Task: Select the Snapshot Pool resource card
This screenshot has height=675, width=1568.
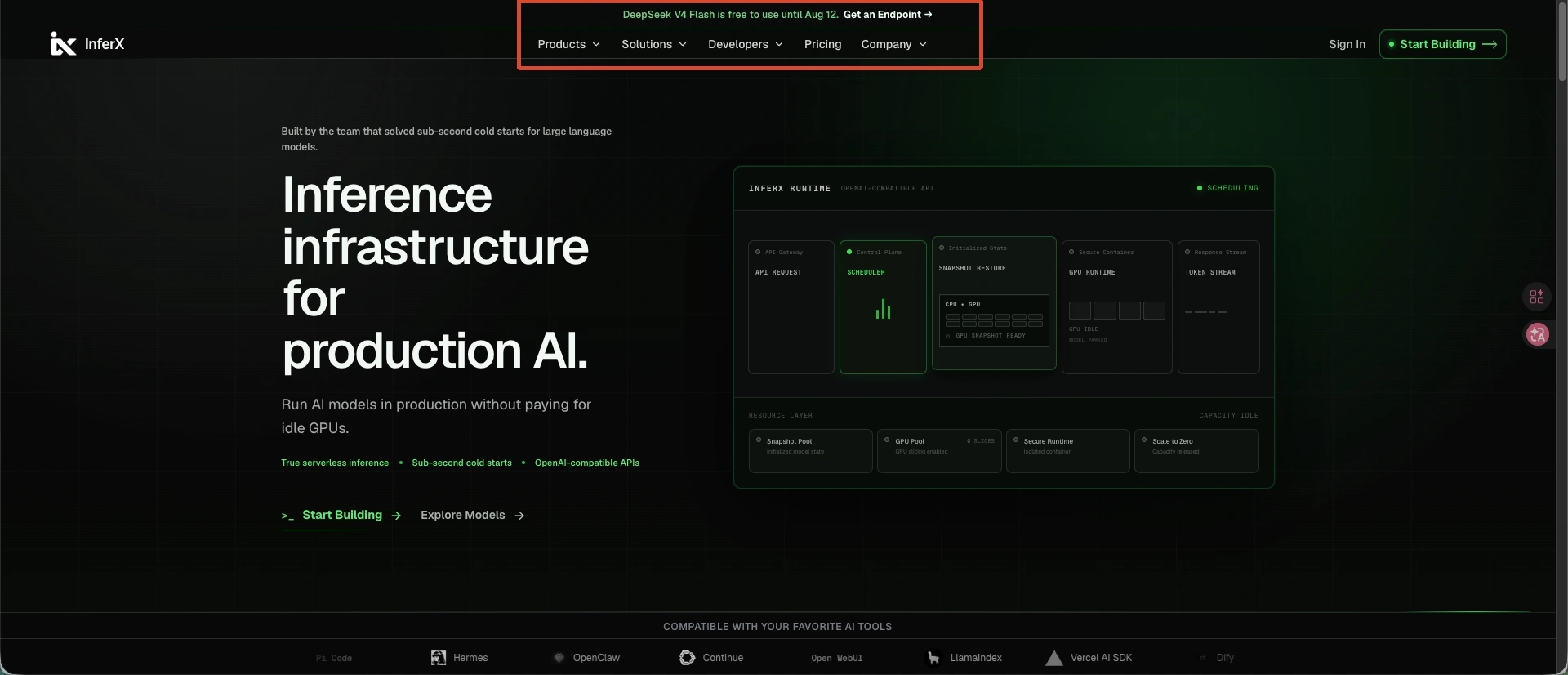Action: click(810, 451)
